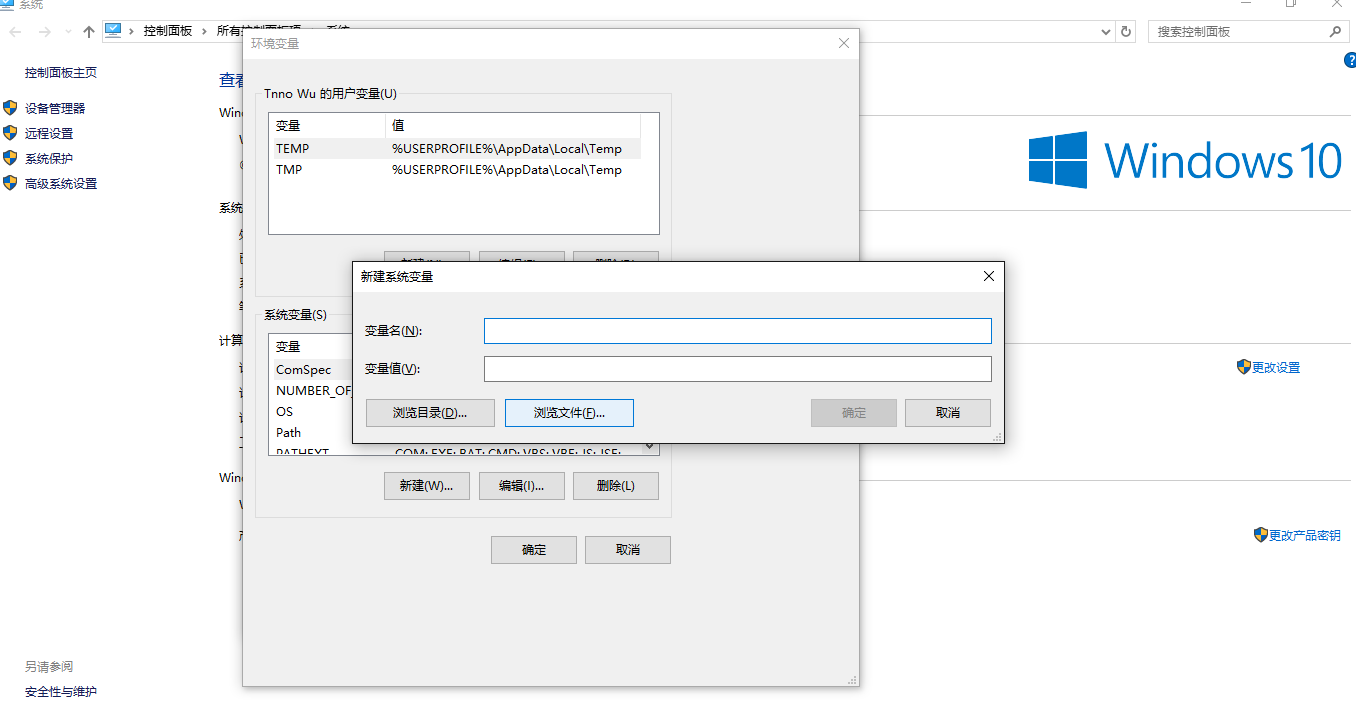Viewport: 1356px width, 715px height.
Task: Expand the address bar history dropdown
Action: [x=1105, y=32]
